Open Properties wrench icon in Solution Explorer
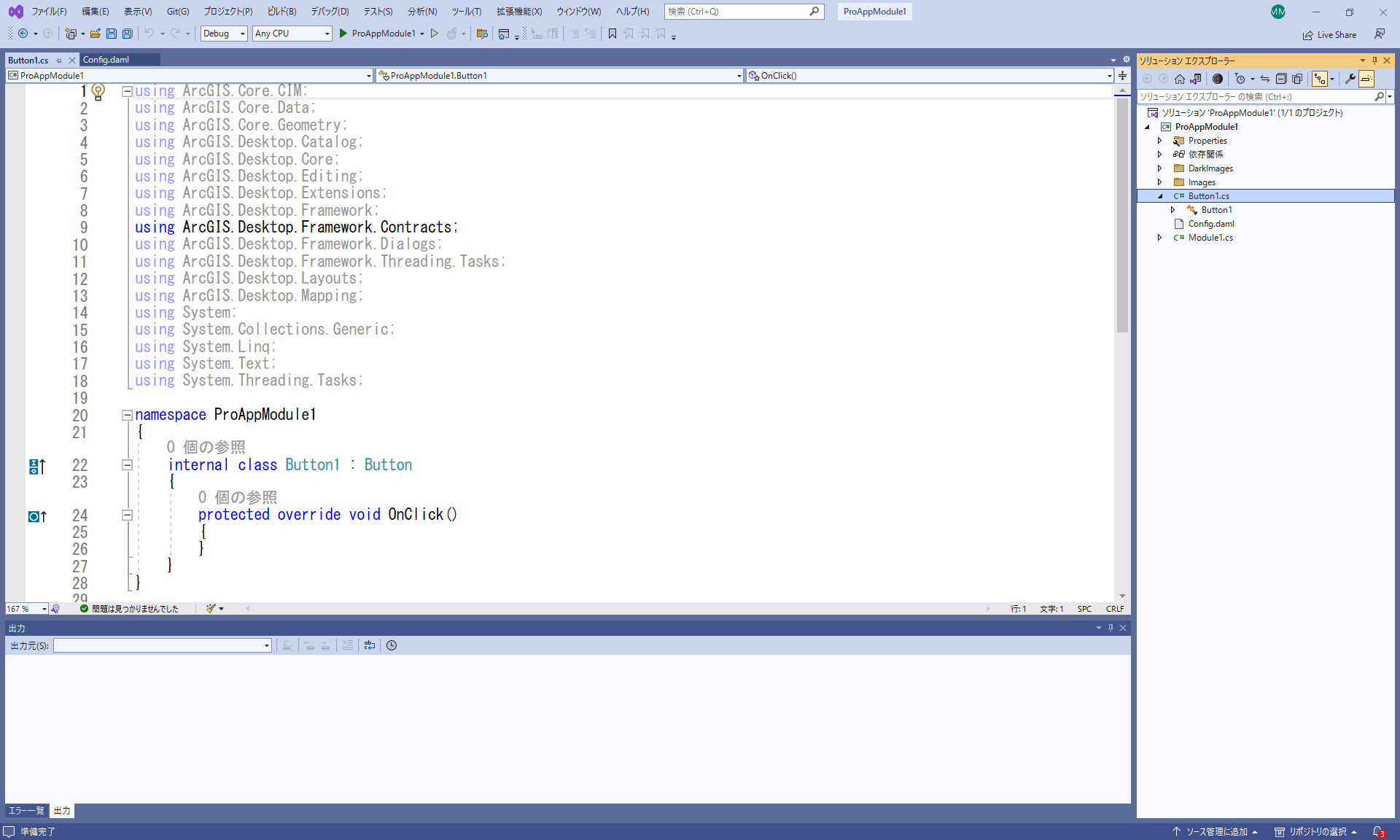This screenshot has height=840, width=1400. [1350, 79]
